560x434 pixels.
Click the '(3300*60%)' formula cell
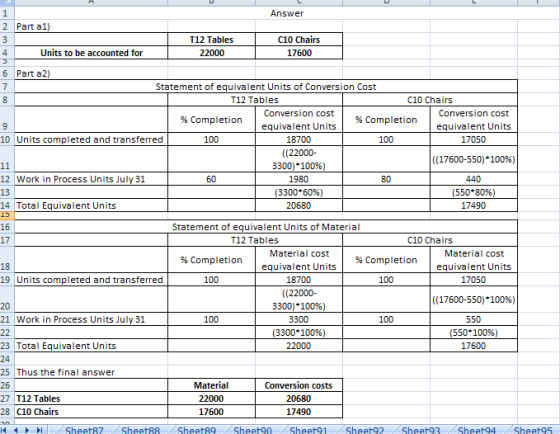pyautogui.click(x=299, y=192)
